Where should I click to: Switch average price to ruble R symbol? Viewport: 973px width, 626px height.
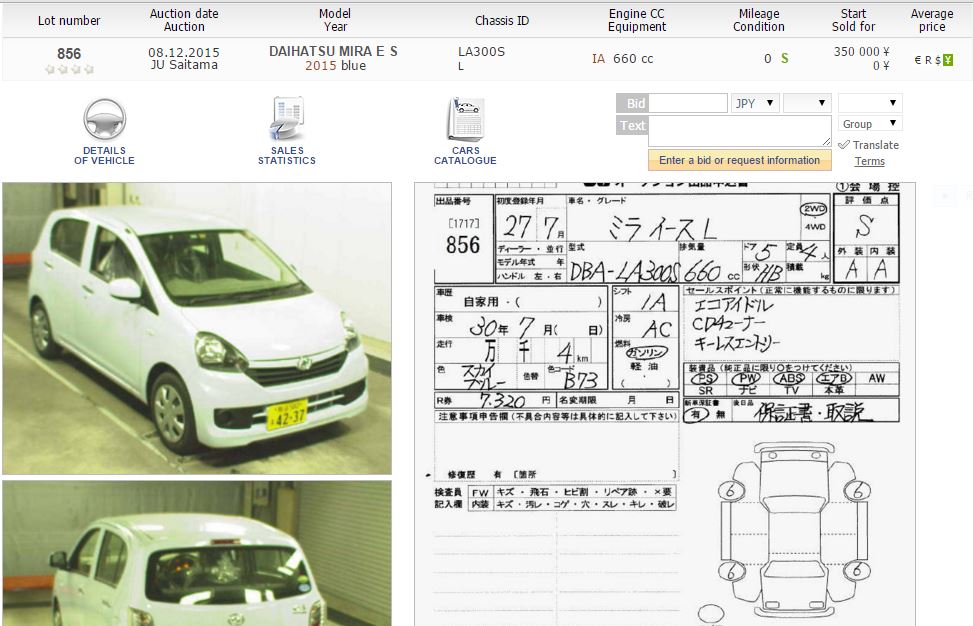pos(928,60)
